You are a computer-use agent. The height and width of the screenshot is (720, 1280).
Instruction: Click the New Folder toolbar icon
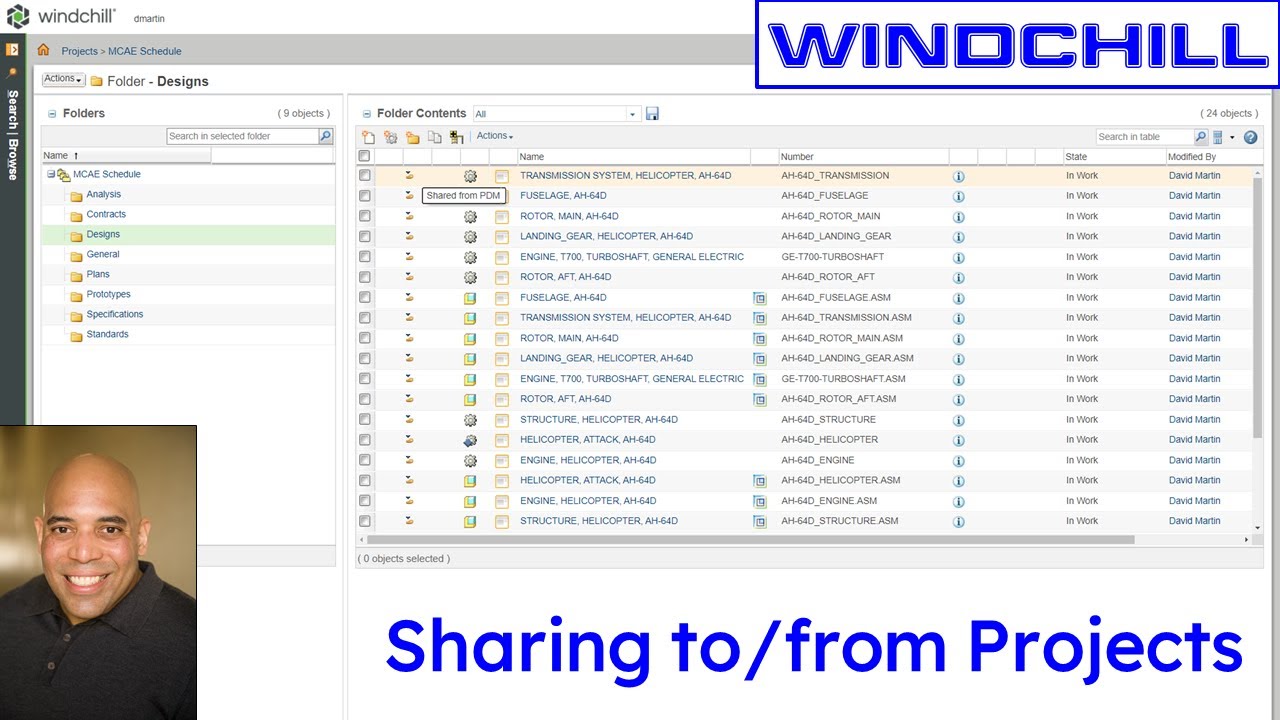[x=412, y=137]
